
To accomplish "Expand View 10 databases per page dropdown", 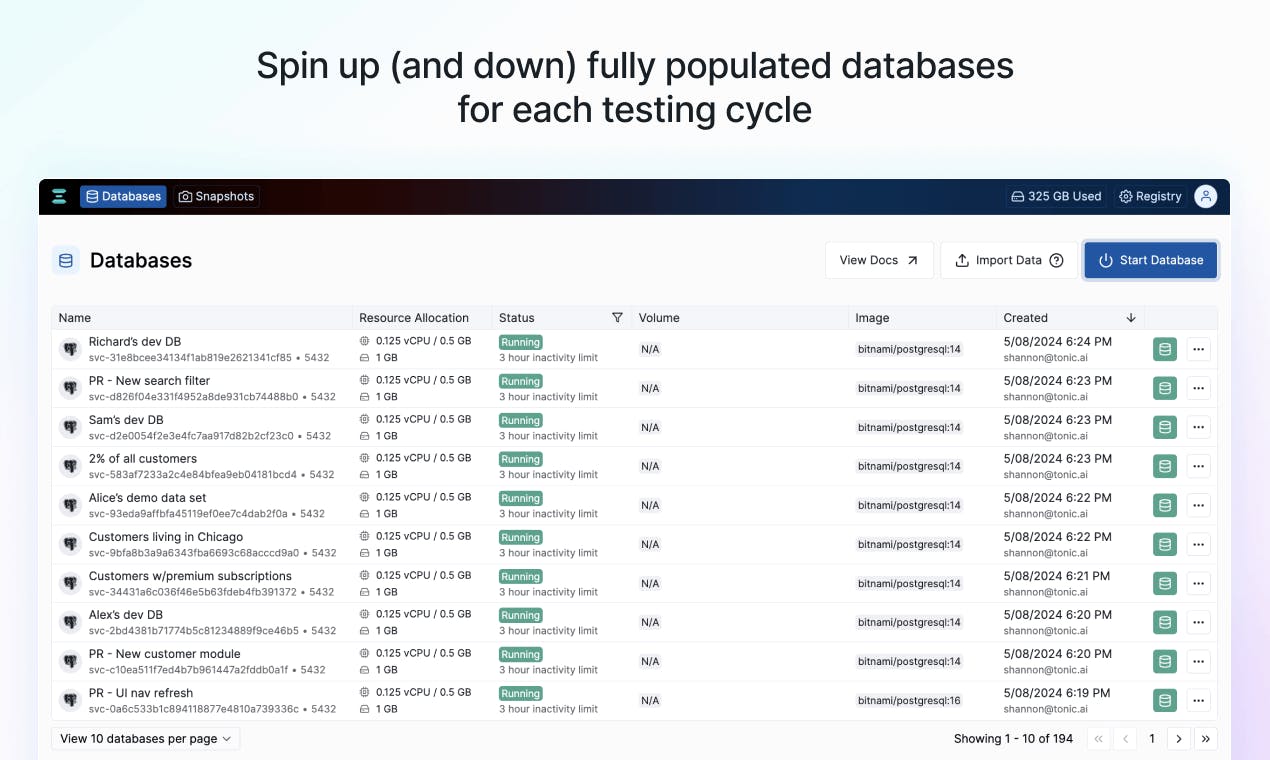I will pos(146,739).
